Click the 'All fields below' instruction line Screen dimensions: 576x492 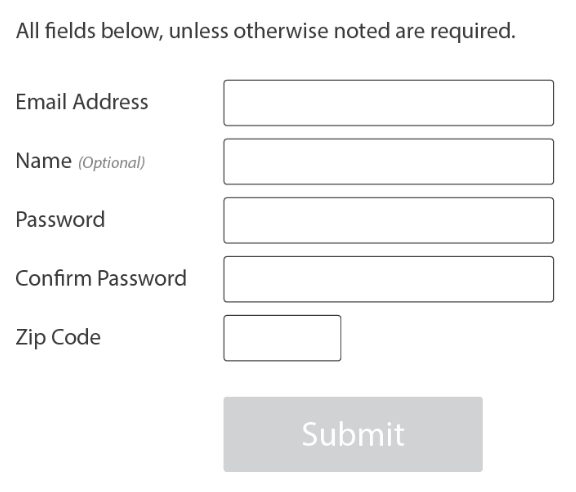(x=266, y=31)
